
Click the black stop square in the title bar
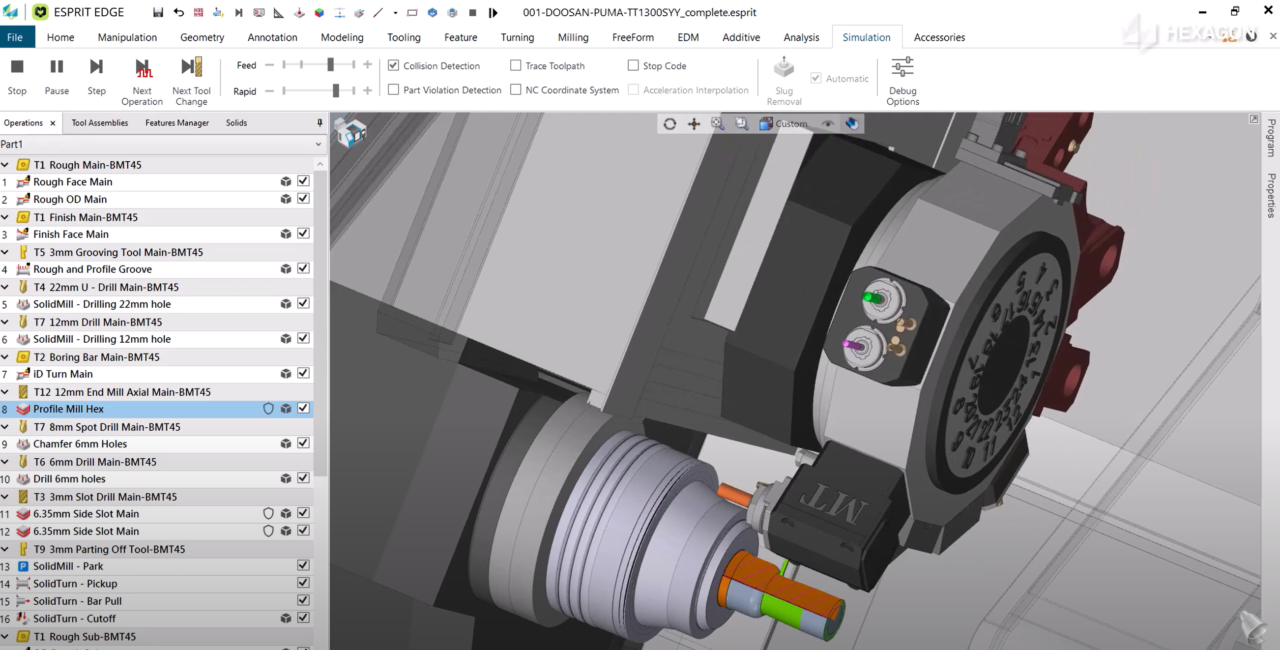[x=472, y=13]
